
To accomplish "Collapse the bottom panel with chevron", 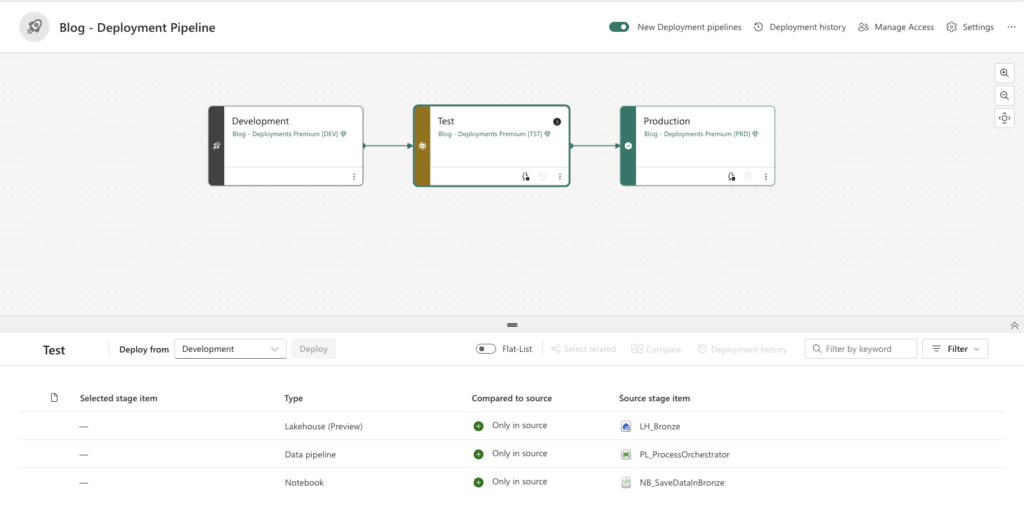I will click(x=1014, y=325).
